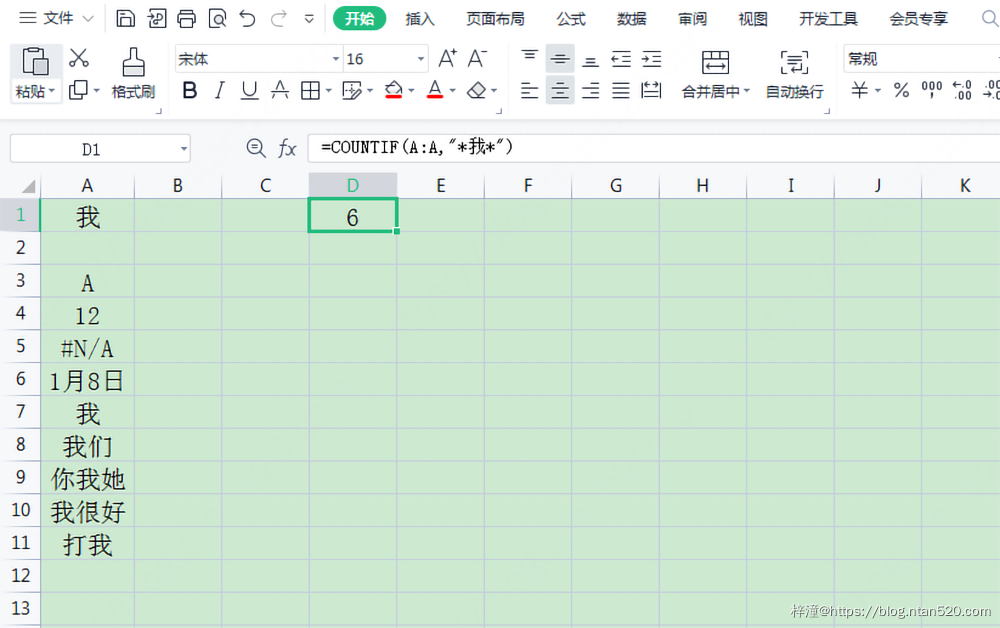The height and width of the screenshot is (628, 1000).
Task: Click the Wrap Text (自动换行) button
Action: [x=795, y=75]
